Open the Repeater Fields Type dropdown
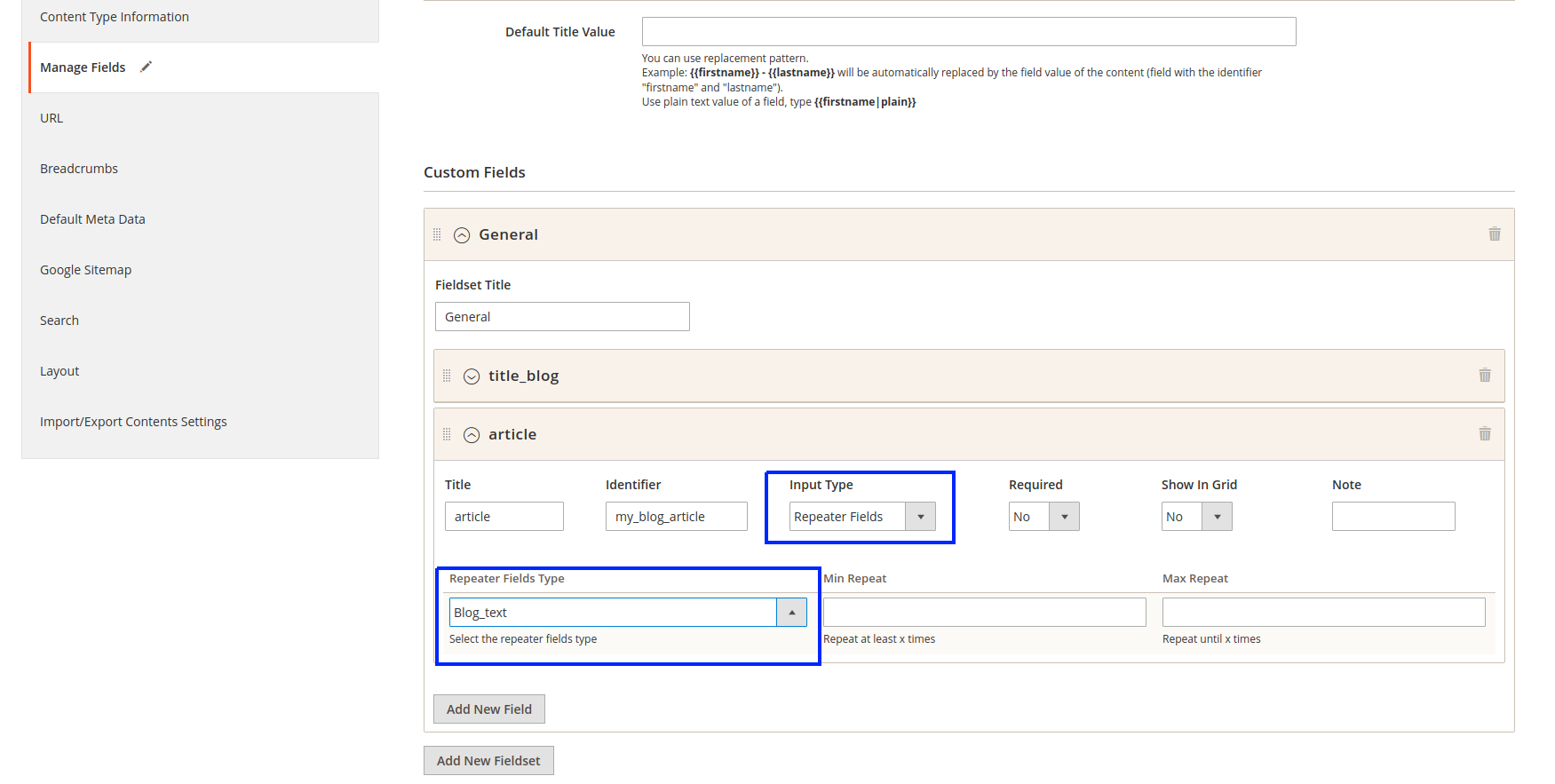1555x784 pixels. (x=628, y=613)
